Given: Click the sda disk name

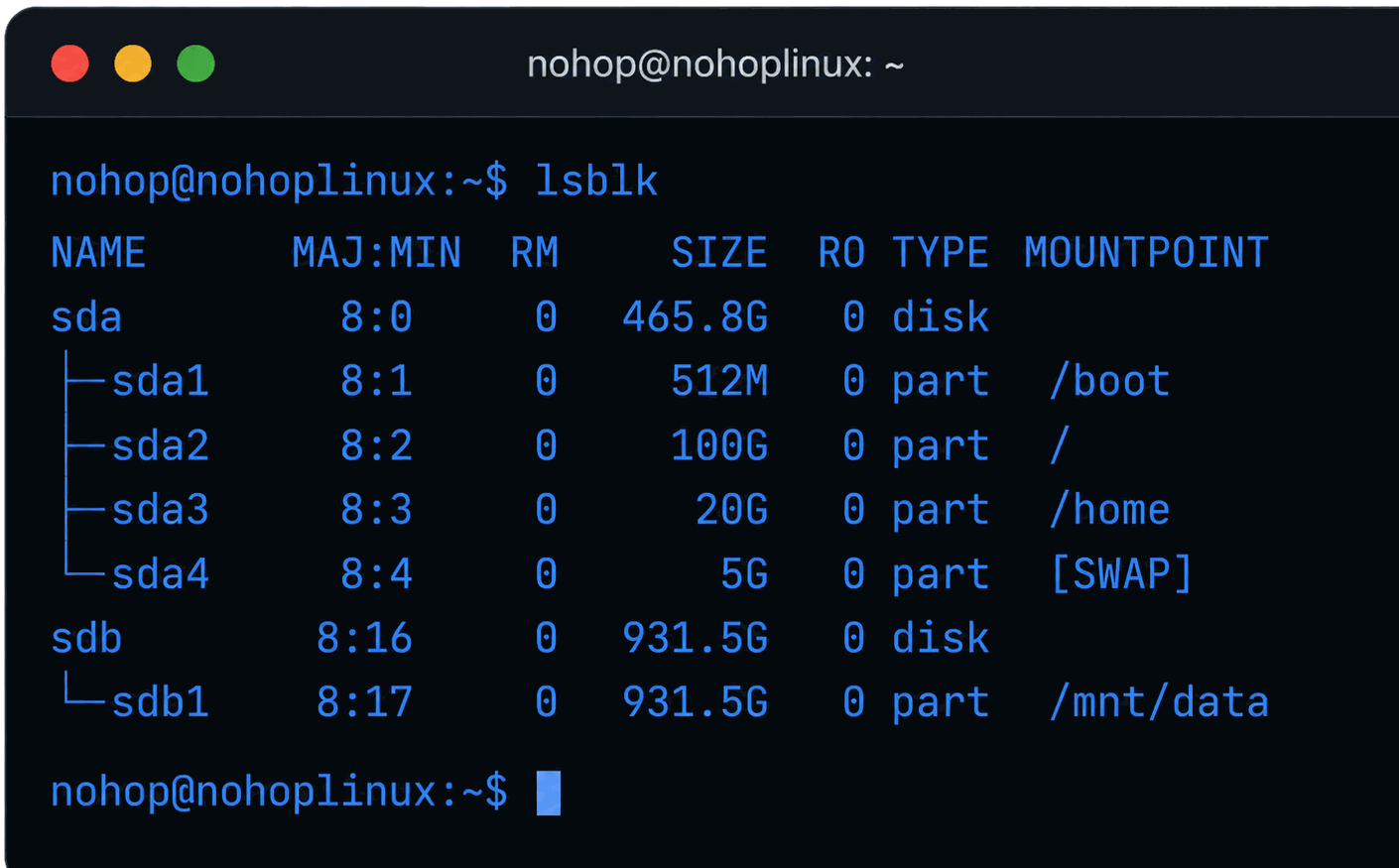Looking at the screenshot, I should [86, 317].
